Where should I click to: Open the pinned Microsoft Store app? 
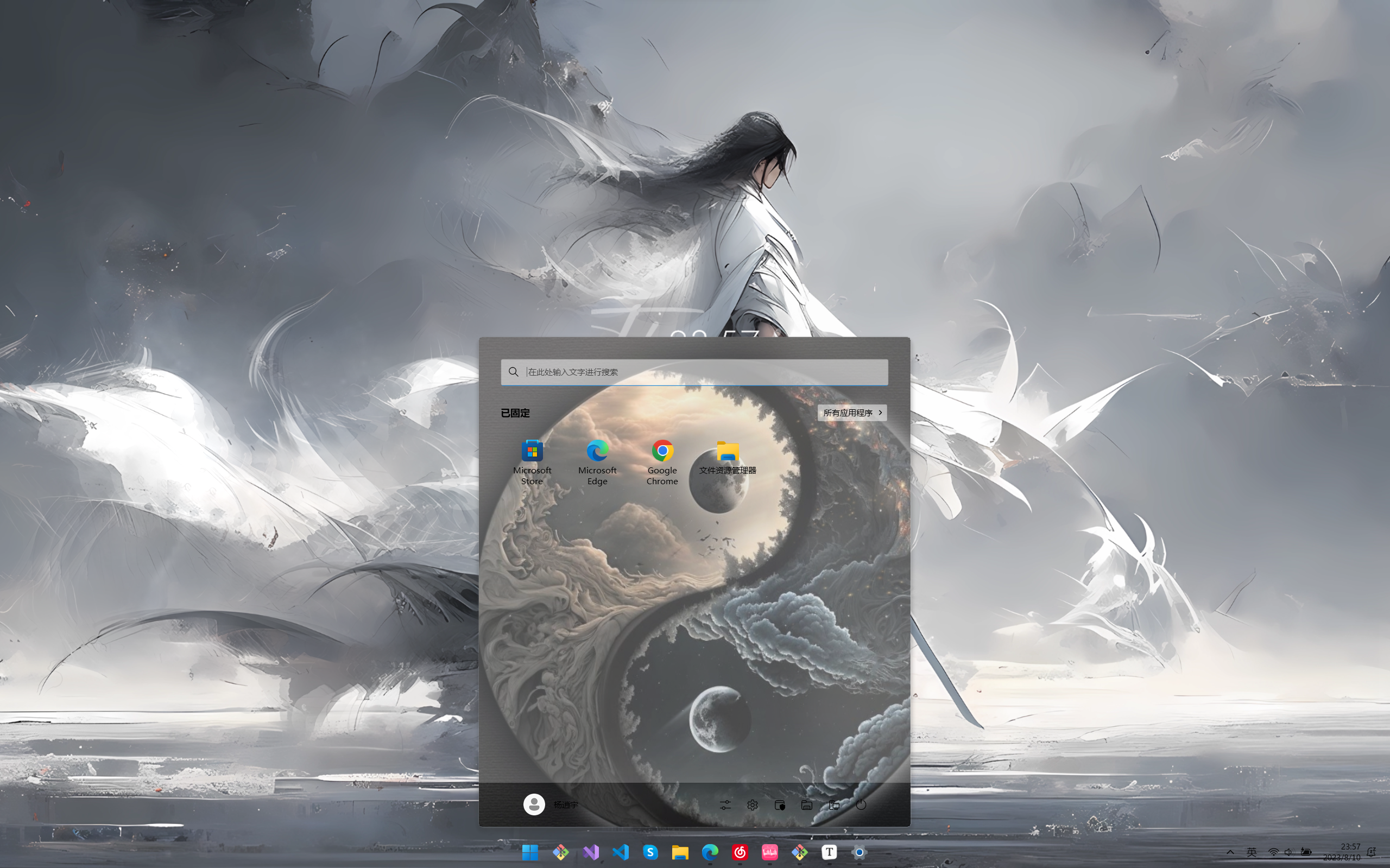click(532, 461)
